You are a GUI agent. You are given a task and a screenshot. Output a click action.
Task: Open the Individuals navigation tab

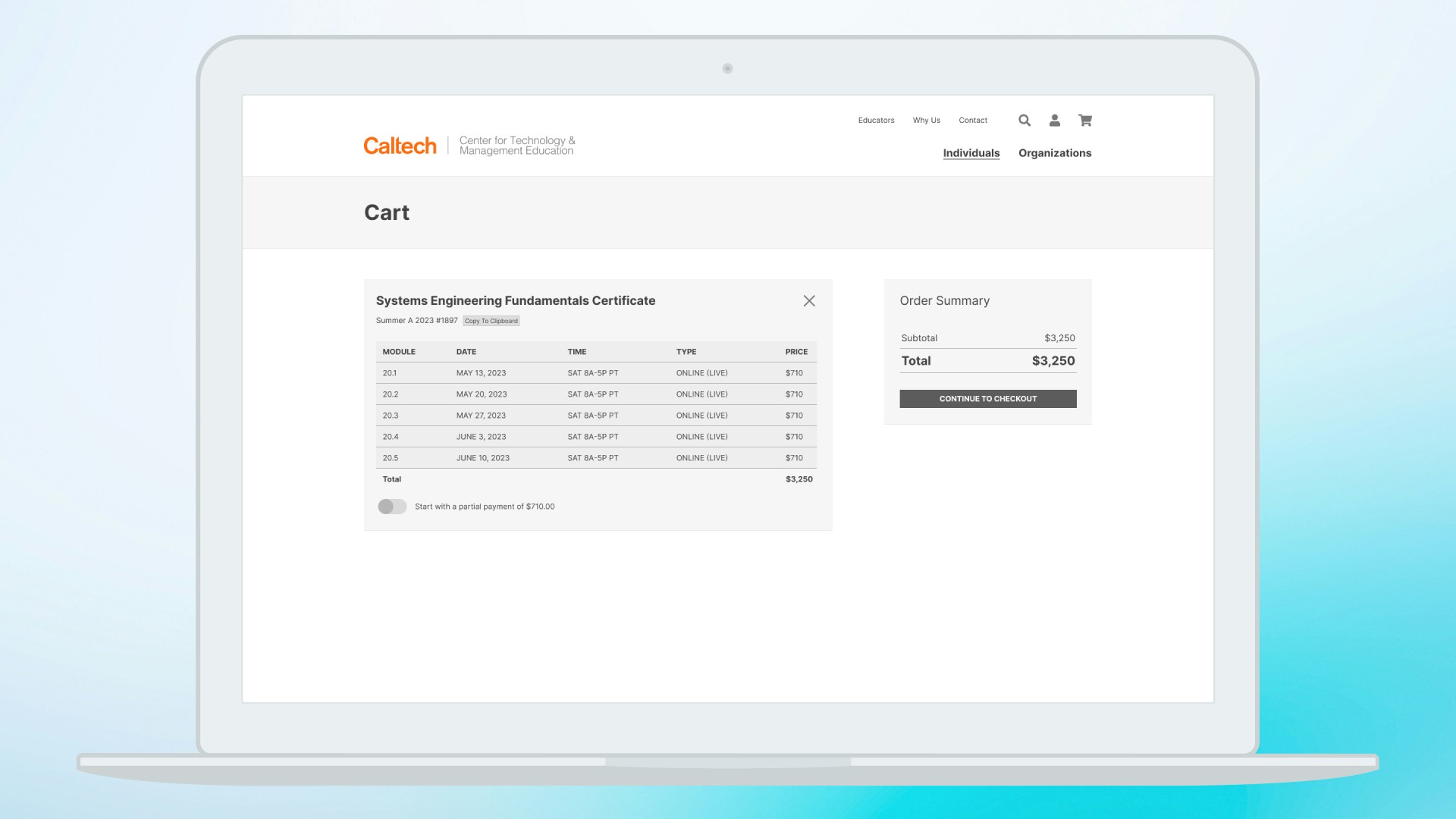(x=971, y=153)
